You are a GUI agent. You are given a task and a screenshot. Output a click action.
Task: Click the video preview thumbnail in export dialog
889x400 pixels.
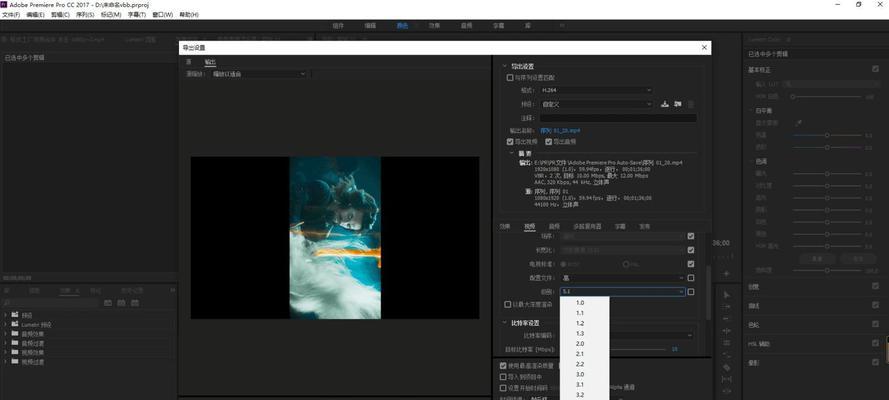click(335, 237)
